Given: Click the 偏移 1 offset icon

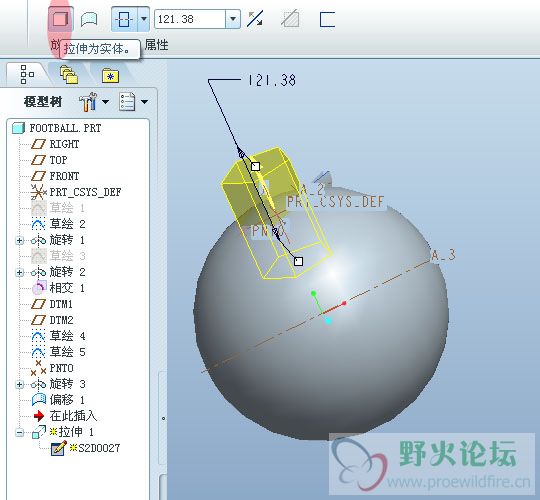Looking at the screenshot, I should pyautogui.click(x=39, y=399).
